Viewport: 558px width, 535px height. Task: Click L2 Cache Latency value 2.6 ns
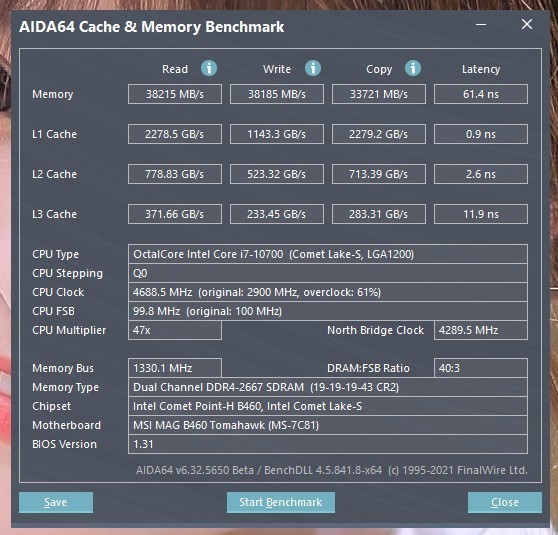(x=481, y=174)
